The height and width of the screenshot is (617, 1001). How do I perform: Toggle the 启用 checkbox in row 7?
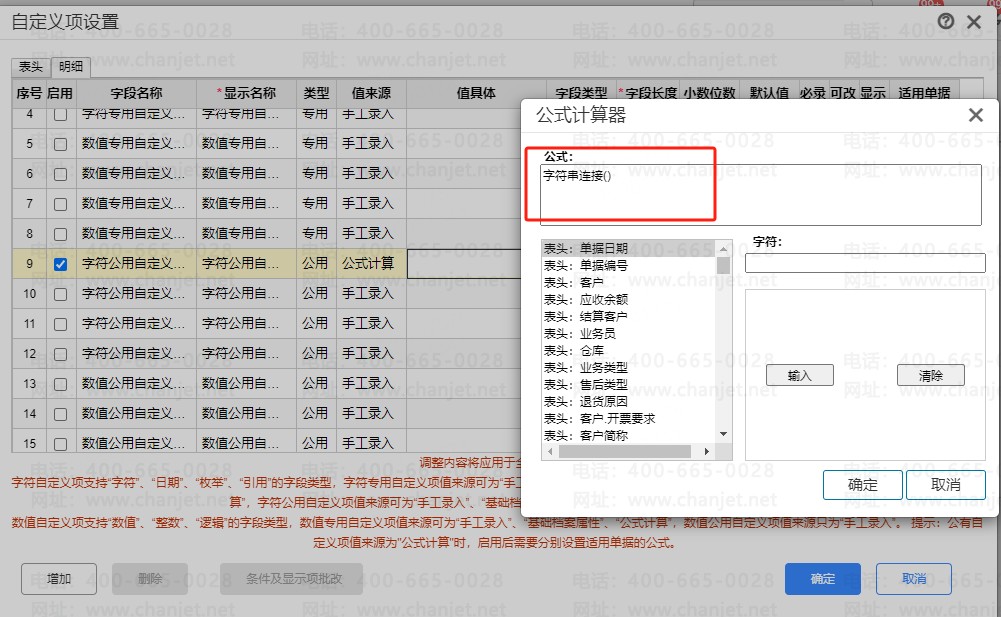pos(61,204)
